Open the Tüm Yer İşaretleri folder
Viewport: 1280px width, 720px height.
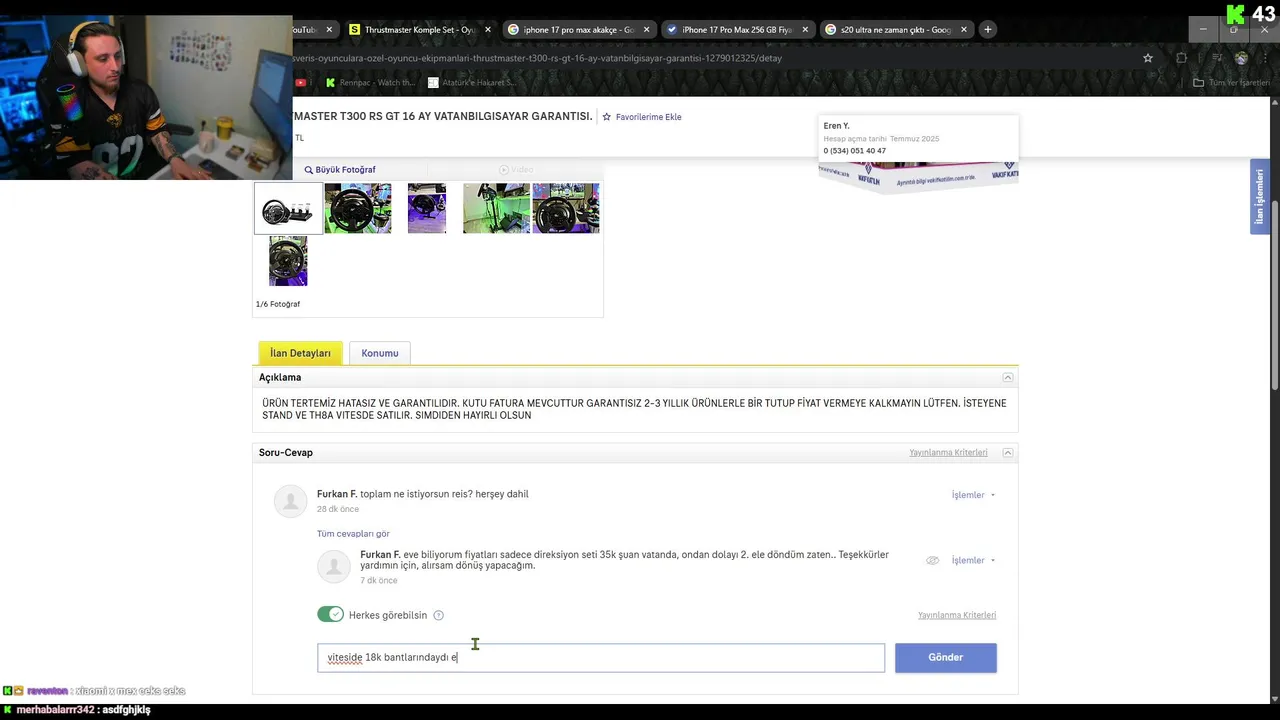click(1231, 83)
